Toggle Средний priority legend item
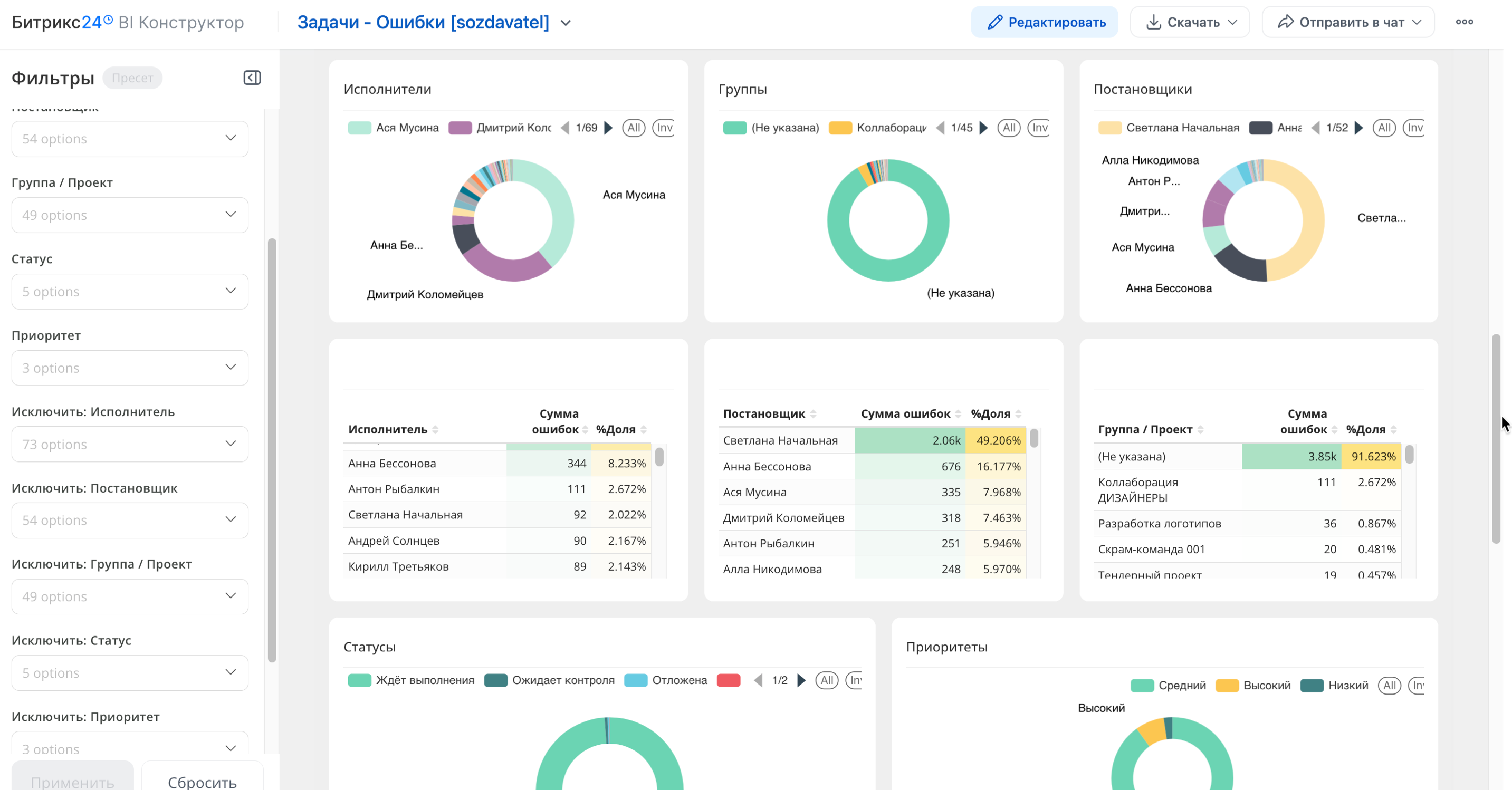Viewport: 1512px width, 790px height. point(1181,686)
